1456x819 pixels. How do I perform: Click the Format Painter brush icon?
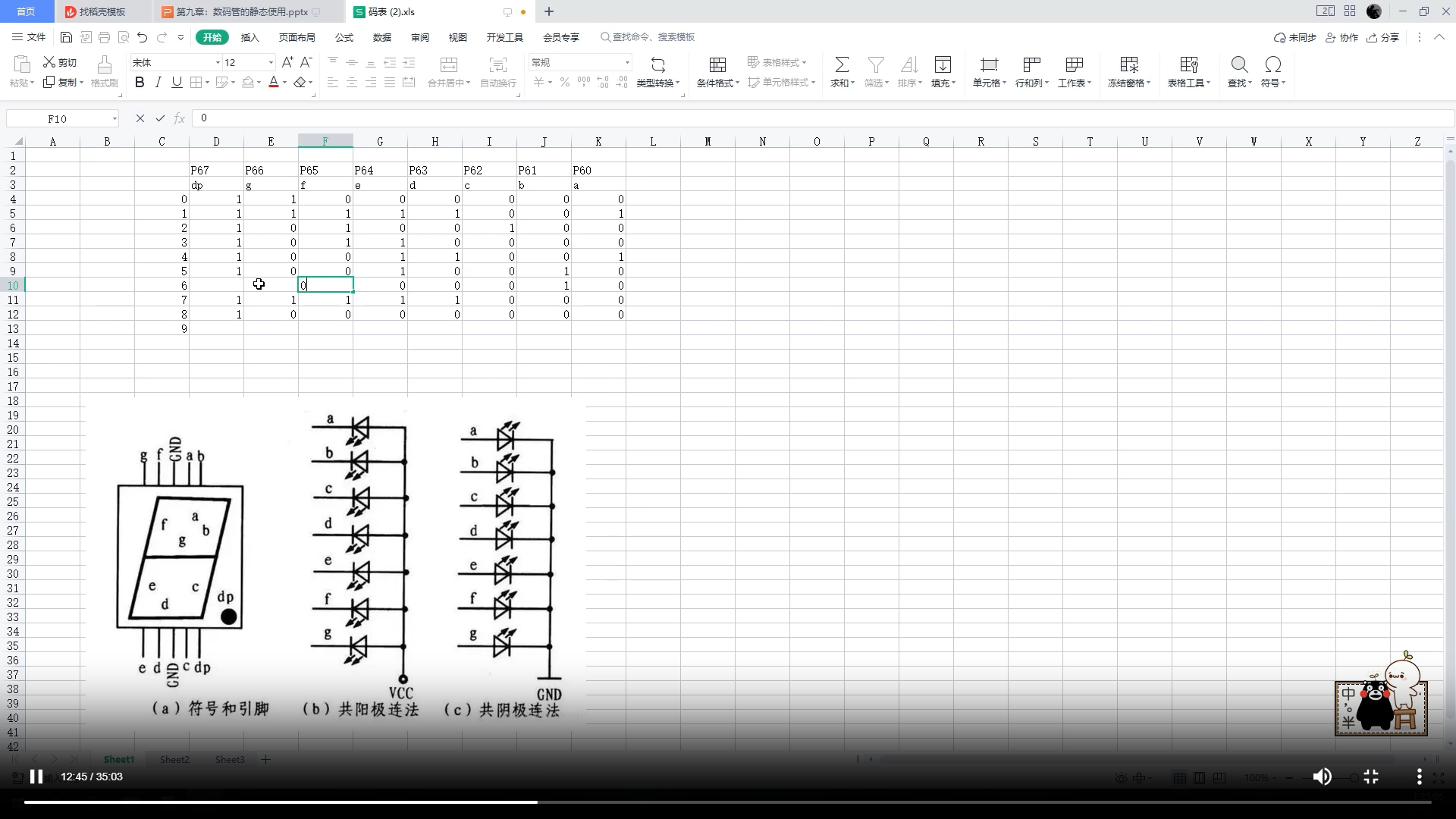[105, 64]
